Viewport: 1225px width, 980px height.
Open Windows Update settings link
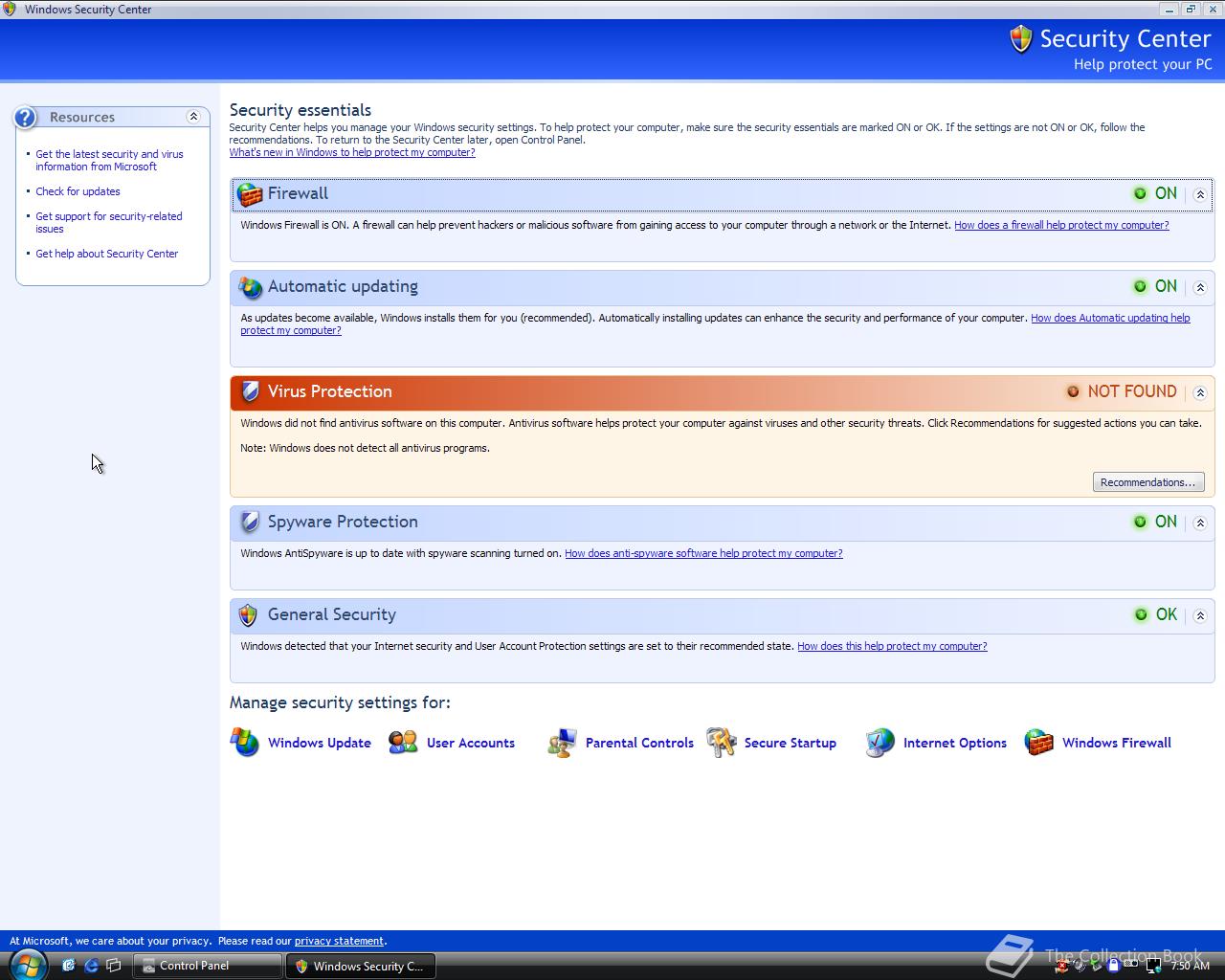click(319, 743)
